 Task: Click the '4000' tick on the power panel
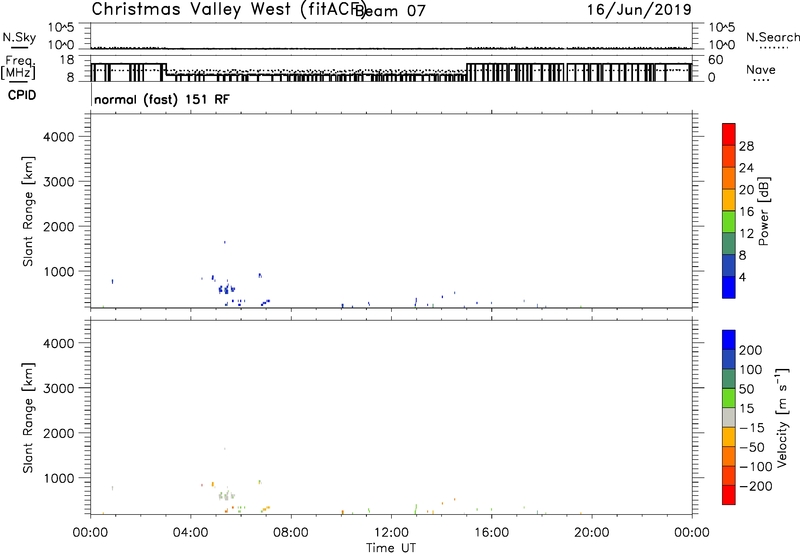coord(59,137)
